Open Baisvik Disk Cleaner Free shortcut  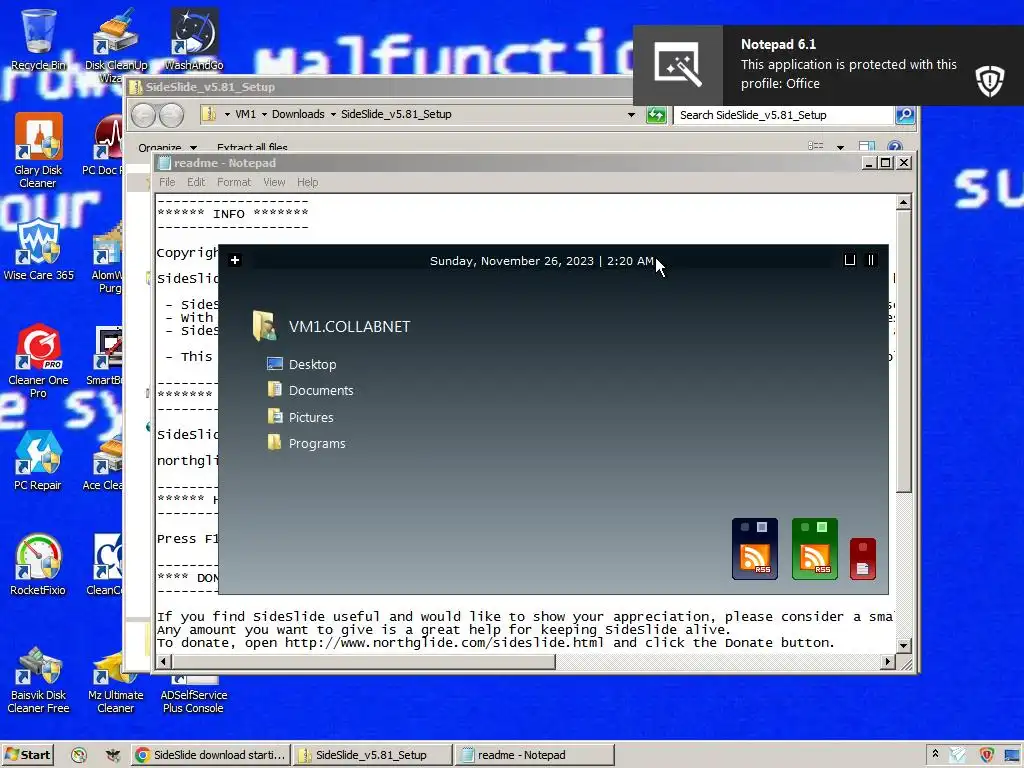tap(39, 679)
